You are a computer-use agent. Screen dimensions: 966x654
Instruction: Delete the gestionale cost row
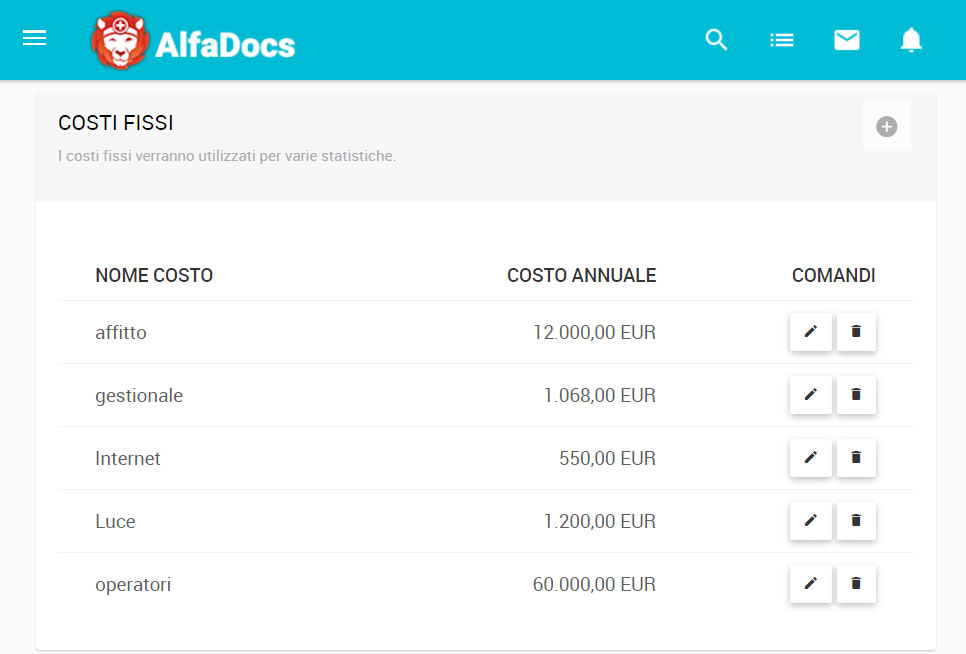[856, 395]
